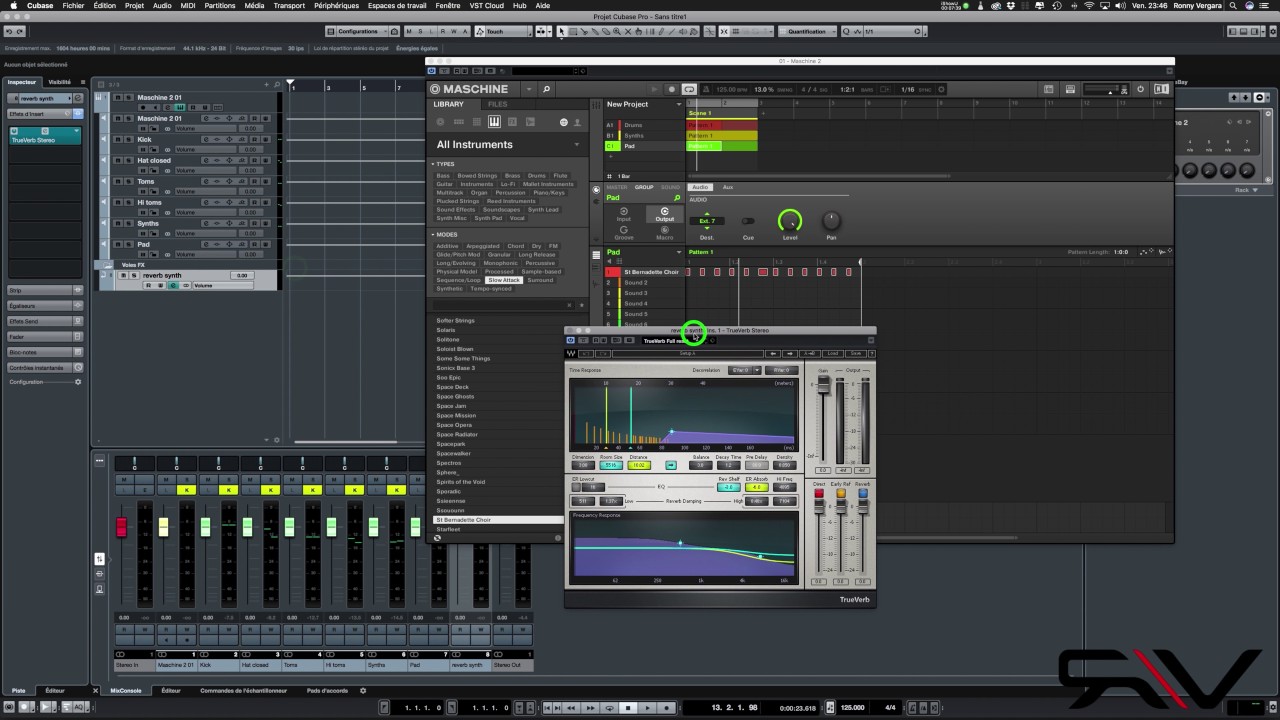Click the TrueVerb Distance value field
The height and width of the screenshot is (720, 1280).
click(x=639, y=465)
